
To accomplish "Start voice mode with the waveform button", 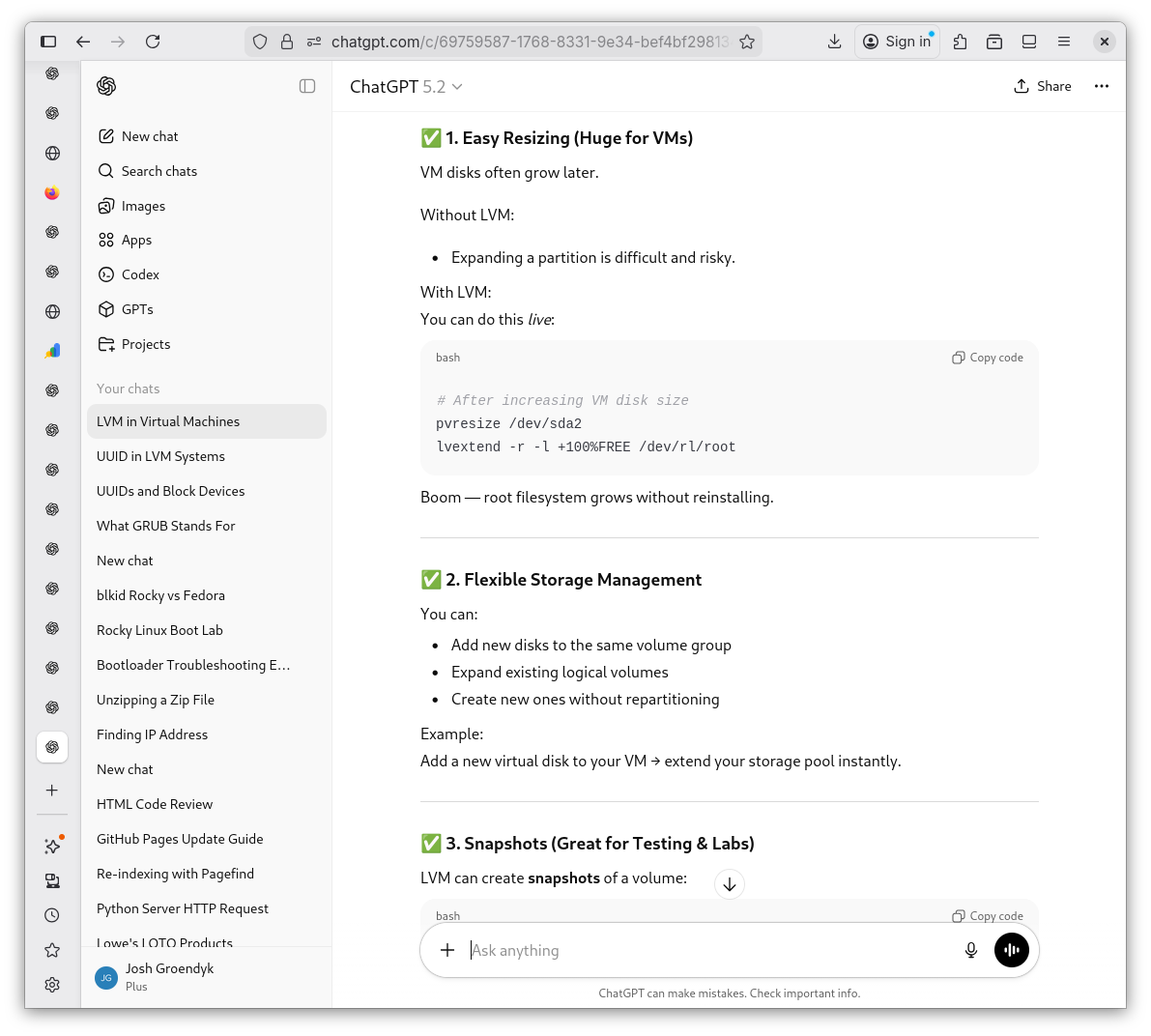I will tap(1011, 950).
